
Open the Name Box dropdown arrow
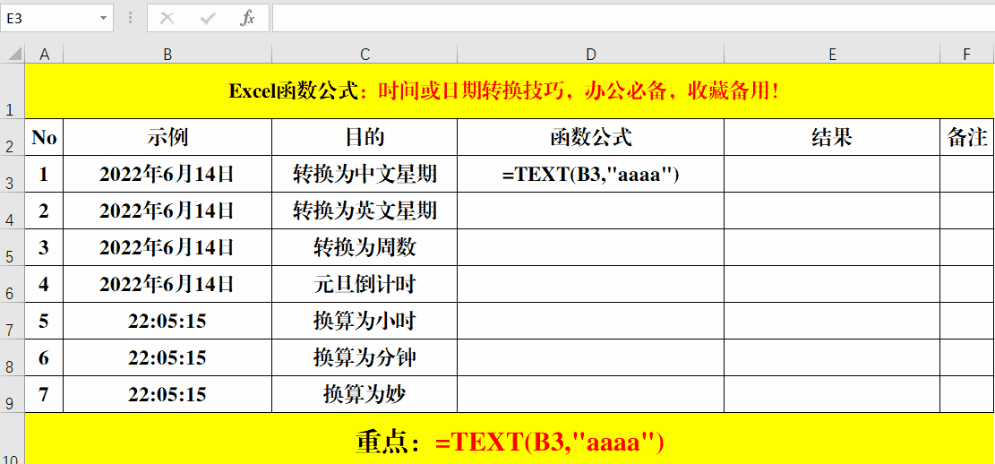pyautogui.click(x=103, y=18)
